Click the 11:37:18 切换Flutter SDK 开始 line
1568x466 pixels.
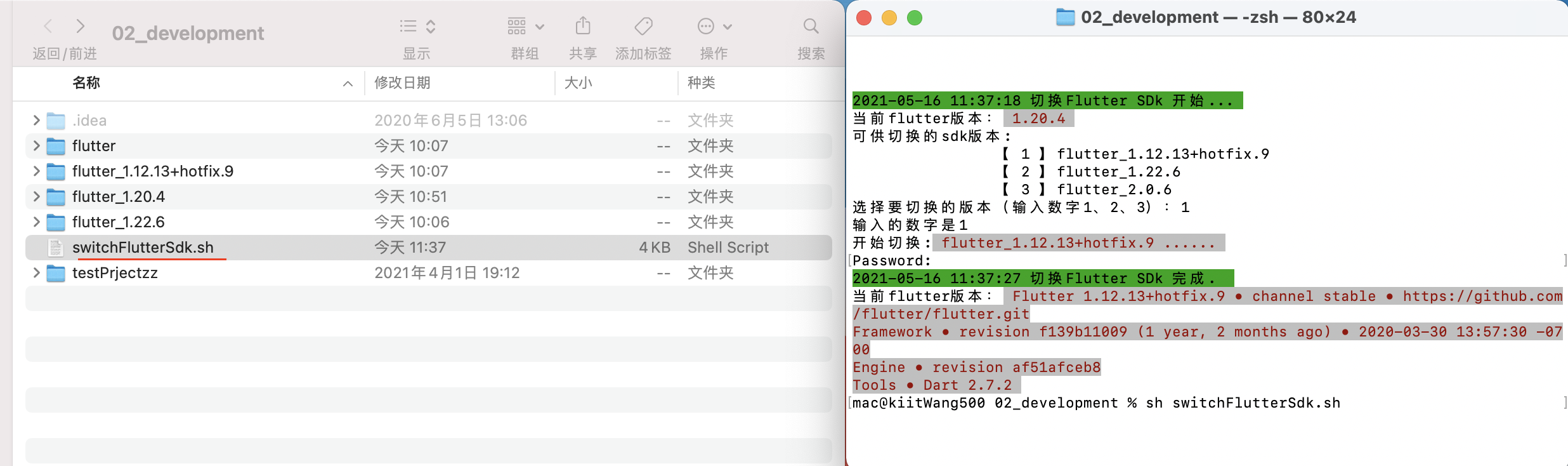click(1048, 100)
